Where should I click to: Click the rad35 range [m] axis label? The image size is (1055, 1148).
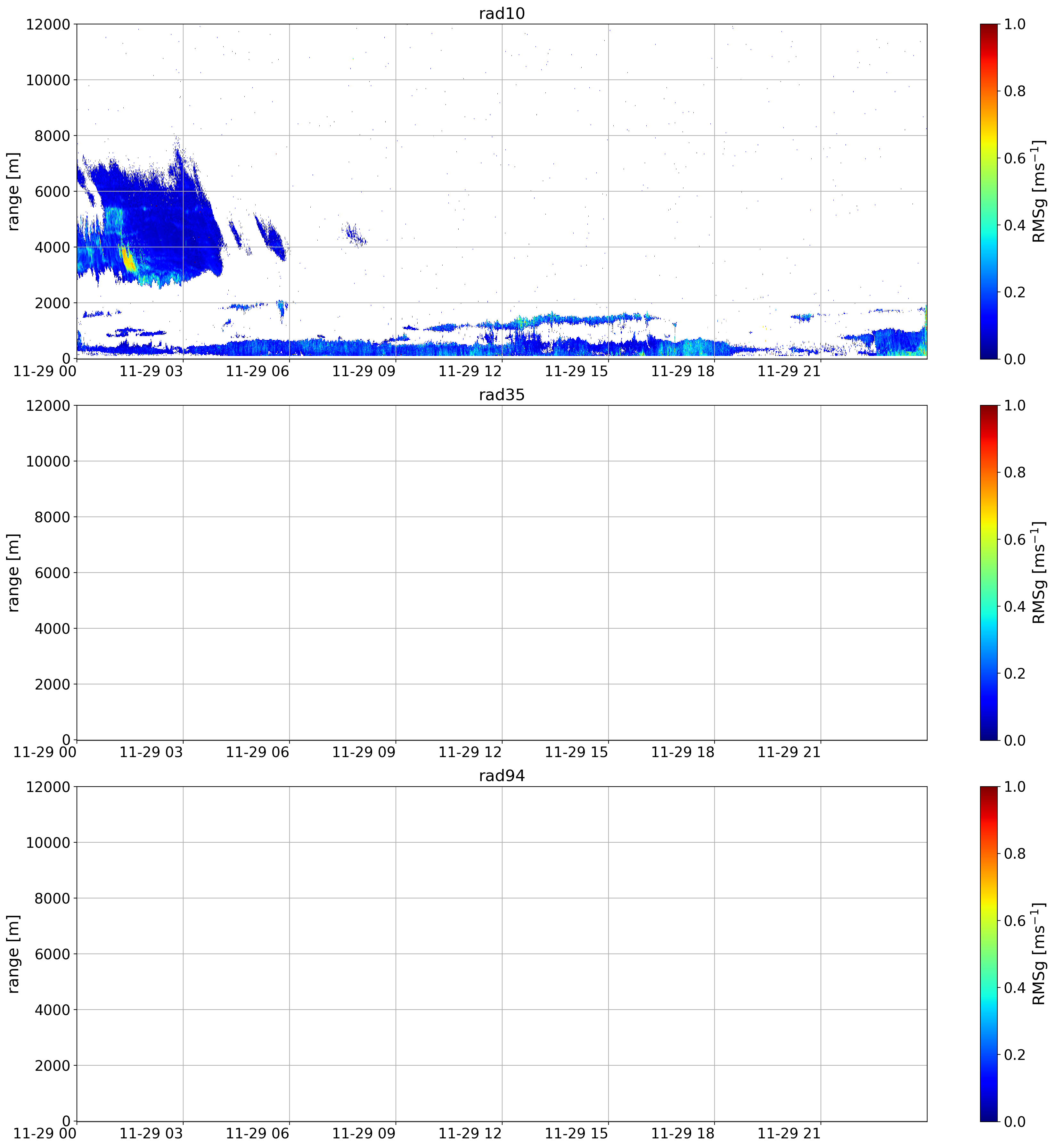point(12,572)
